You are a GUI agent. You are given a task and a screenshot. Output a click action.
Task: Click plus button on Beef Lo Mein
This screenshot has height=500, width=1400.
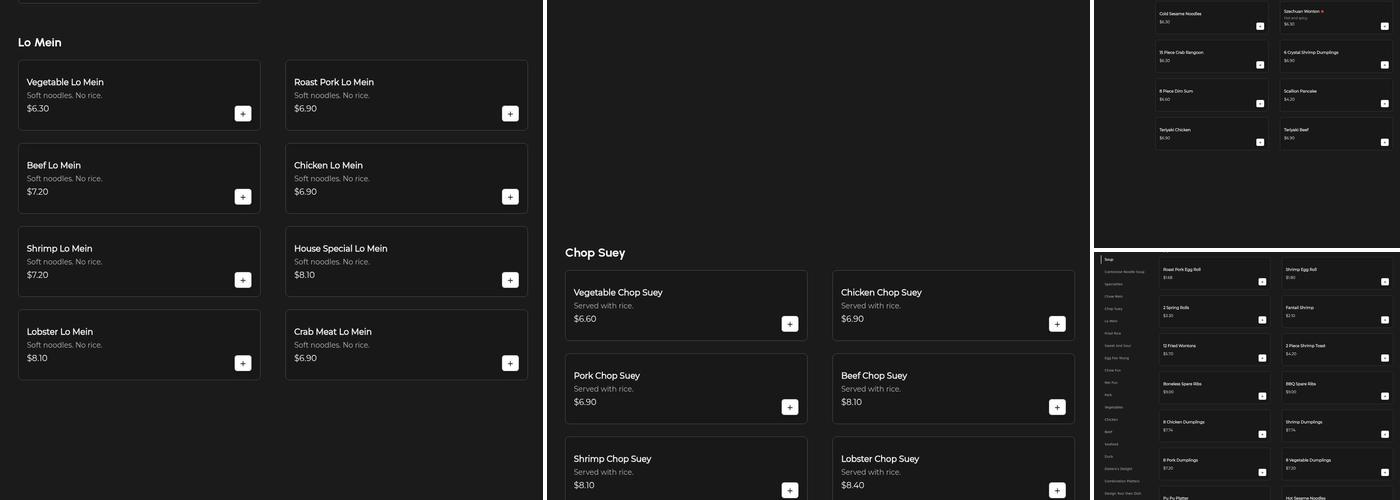click(243, 197)
